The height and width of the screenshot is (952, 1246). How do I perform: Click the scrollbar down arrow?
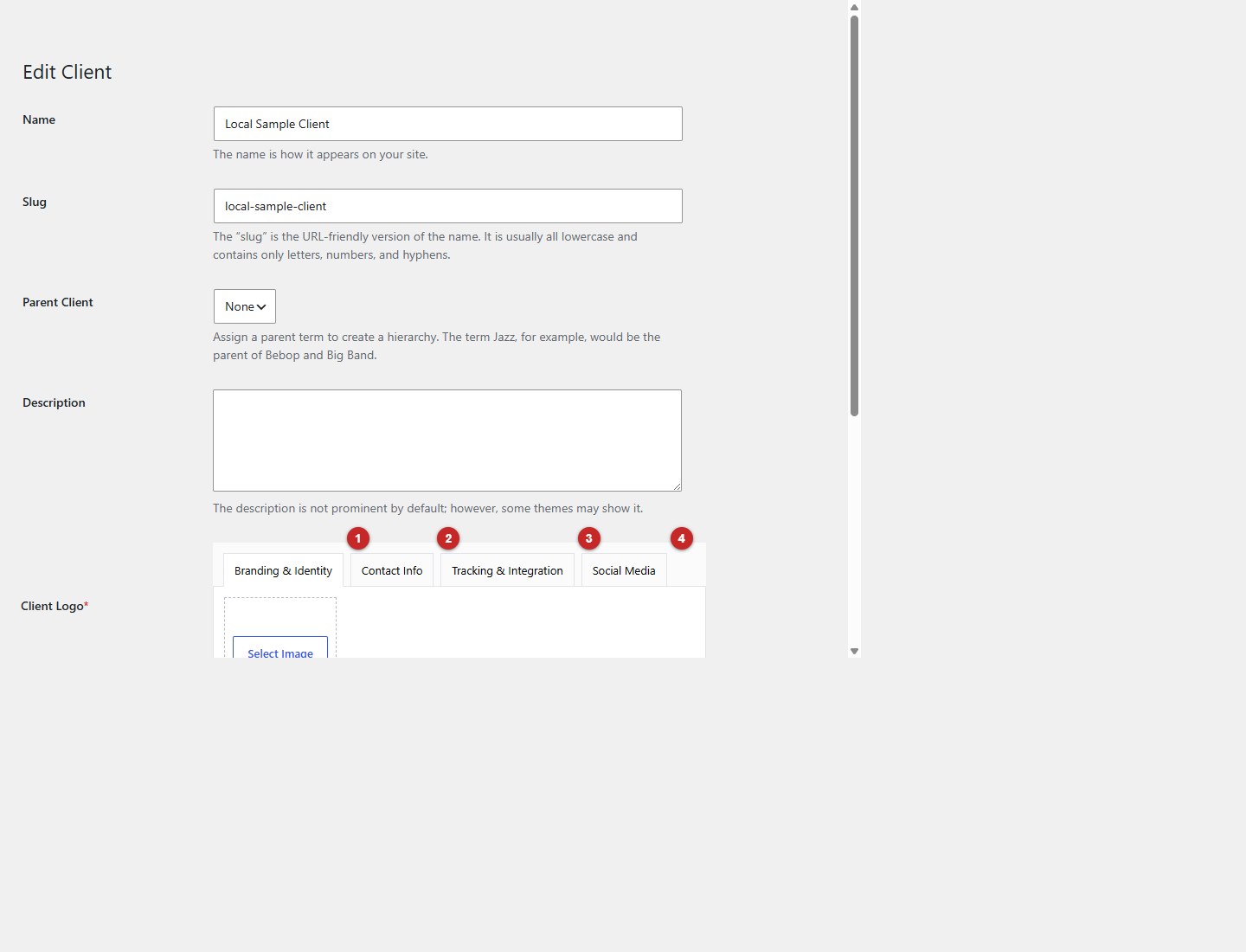click(x=854, y=651)
